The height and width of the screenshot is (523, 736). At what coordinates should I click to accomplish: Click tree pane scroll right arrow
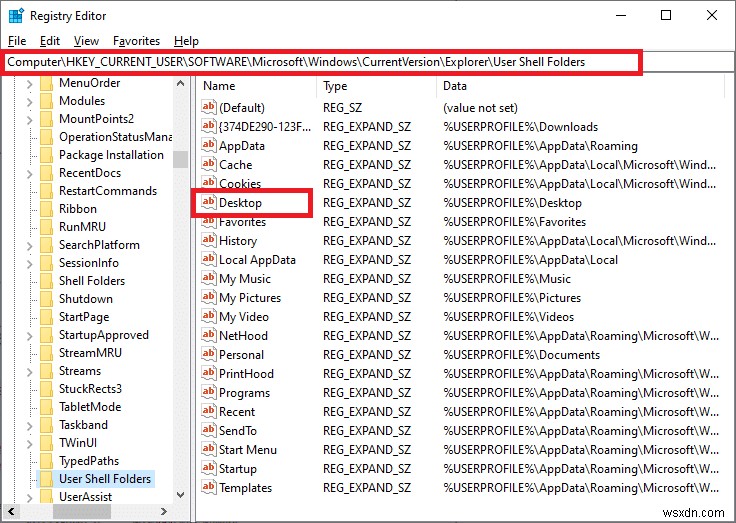(x=164, y=511)
